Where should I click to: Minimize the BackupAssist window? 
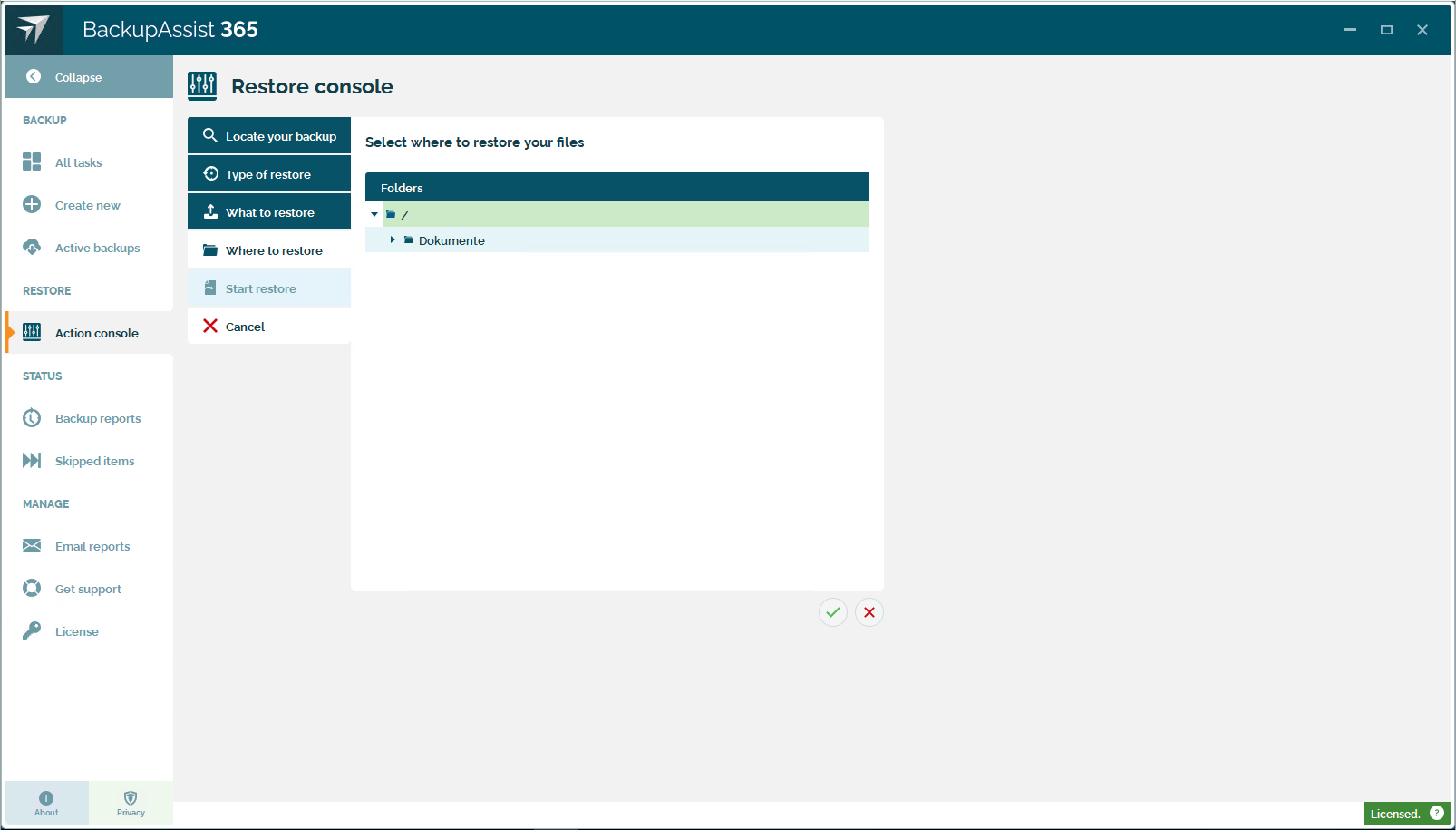(x=1350, y=30)
